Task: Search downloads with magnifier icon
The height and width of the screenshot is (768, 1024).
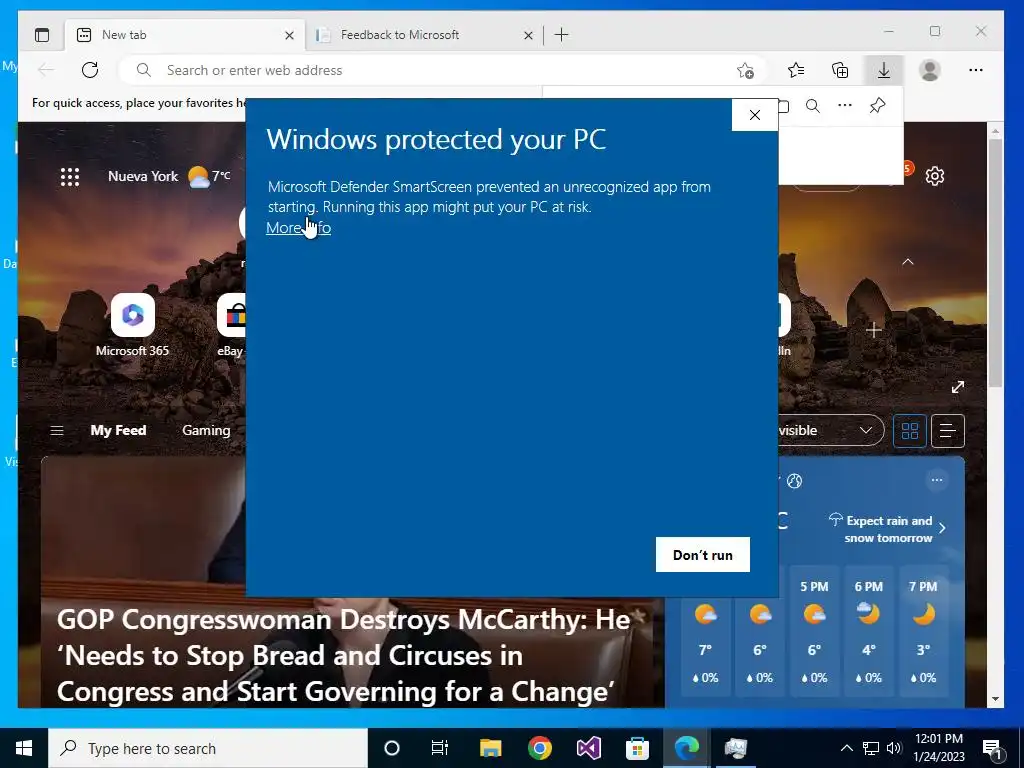Action: click(x=812, y=106)
